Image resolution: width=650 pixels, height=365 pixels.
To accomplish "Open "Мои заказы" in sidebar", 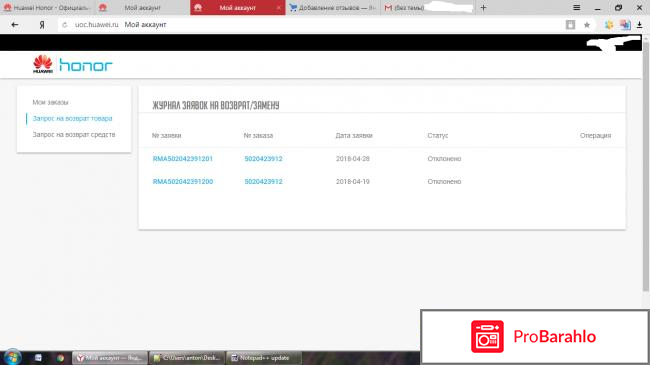I will click(x=51, y=102).
